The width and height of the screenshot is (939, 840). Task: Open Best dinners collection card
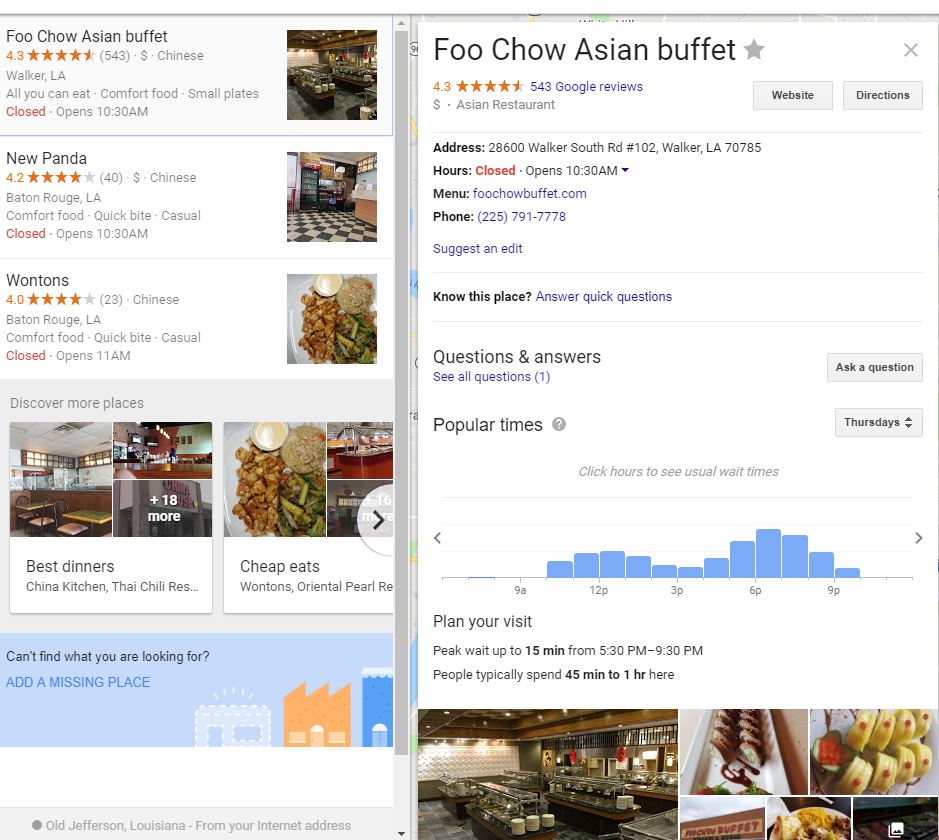click(111, 517)
